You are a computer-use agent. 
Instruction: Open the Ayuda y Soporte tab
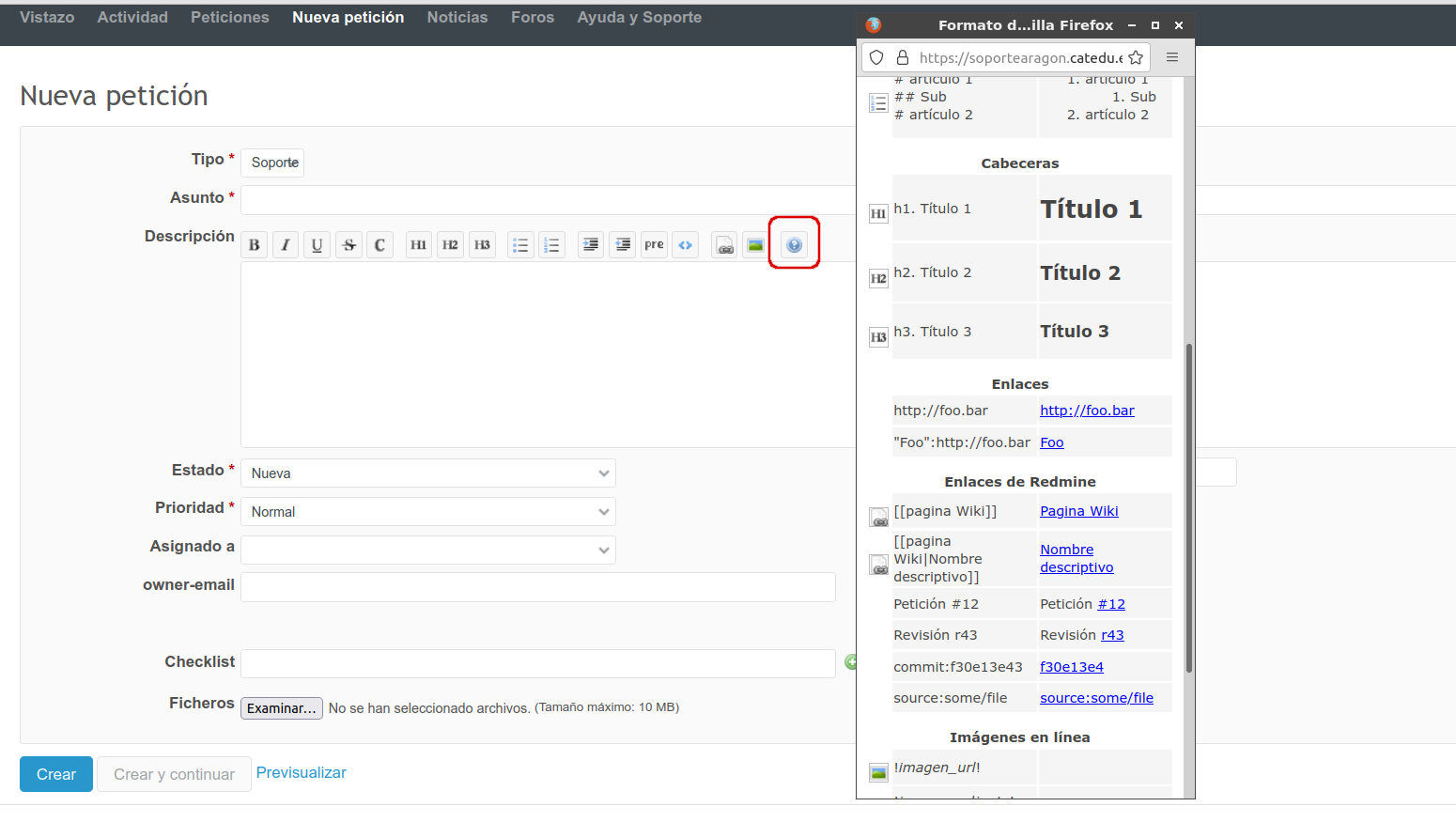tap(640, 17)
